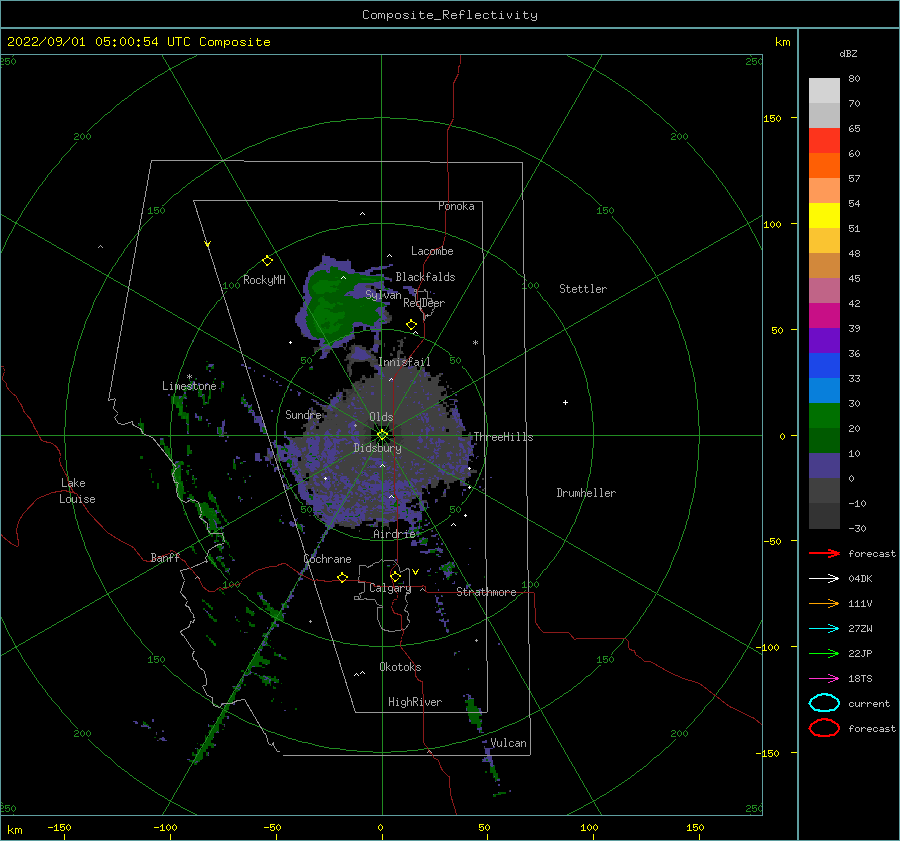The width and height of the screenshot is (900, 841).
Task: Click the white plus marker east of ThreeHills
Action: click(x=565, y=402)
